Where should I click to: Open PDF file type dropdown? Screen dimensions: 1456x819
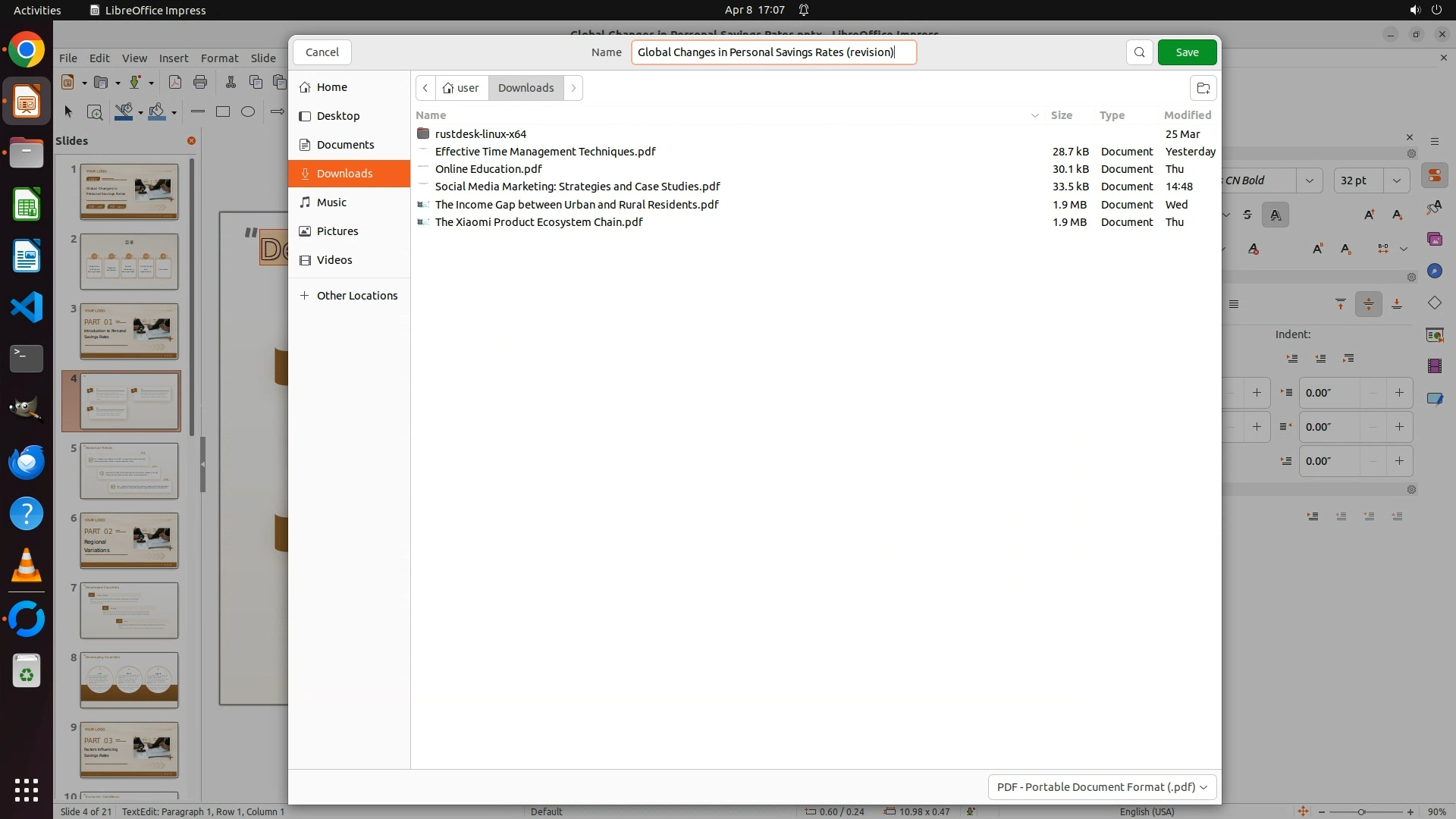coord(1102,787)
